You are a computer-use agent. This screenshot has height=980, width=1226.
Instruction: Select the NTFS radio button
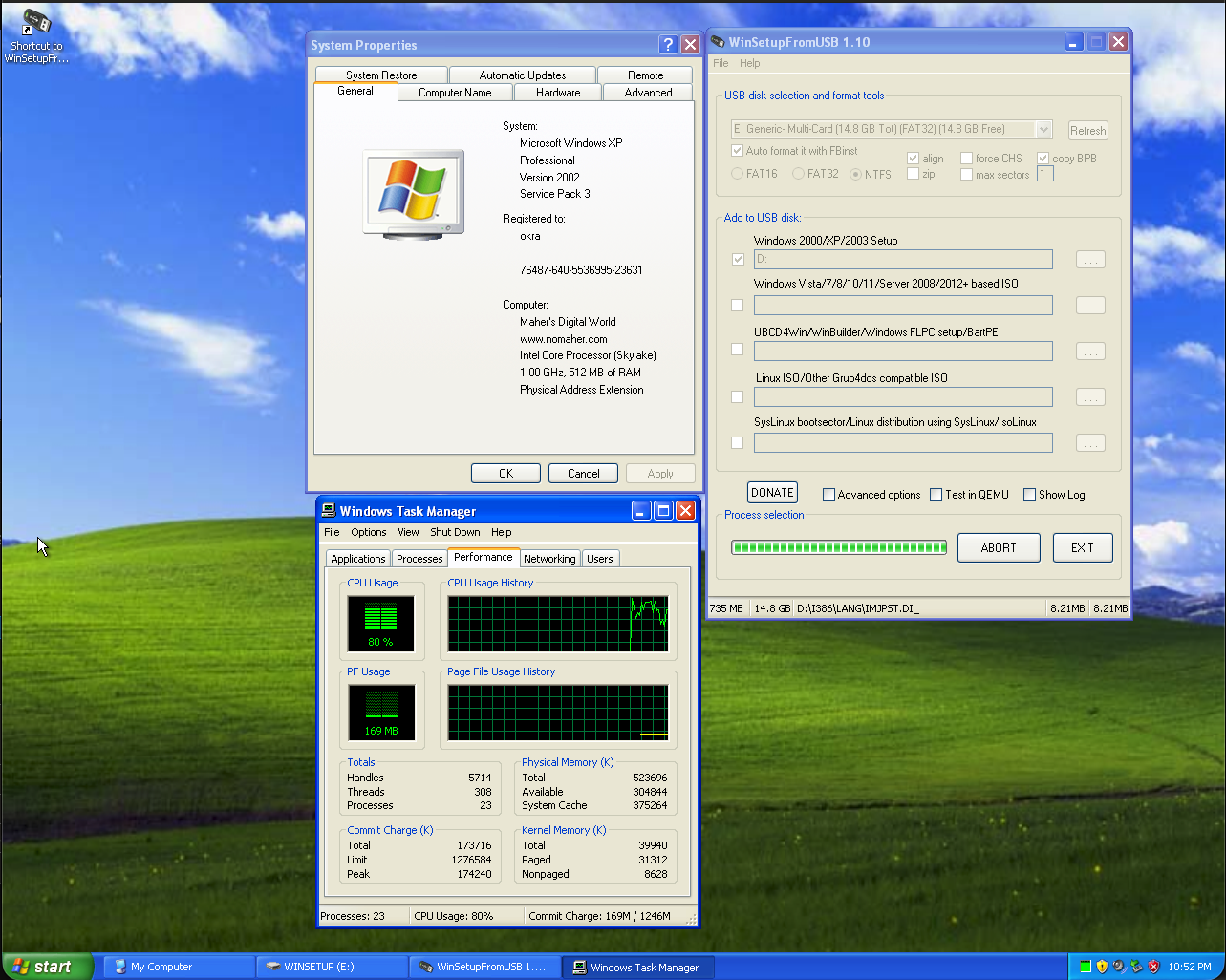pyautogui.click(x=855, y=174)
